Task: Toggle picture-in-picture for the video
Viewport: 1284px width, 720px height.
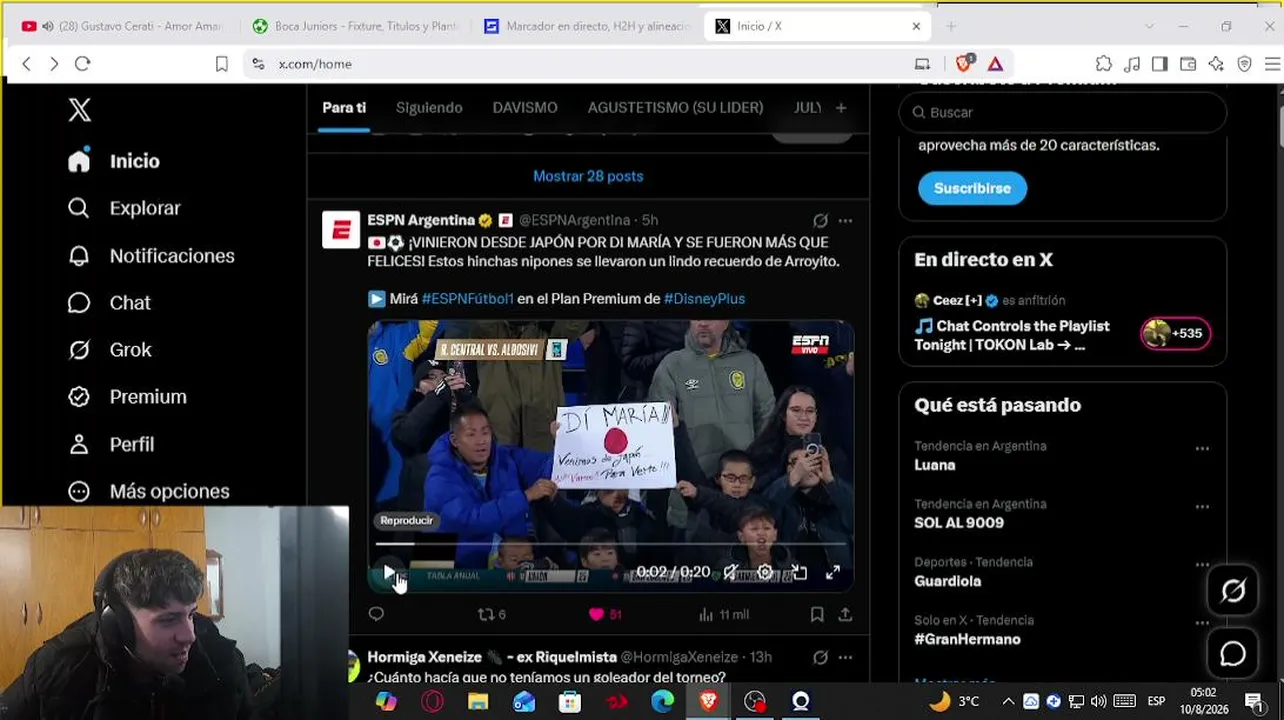Action: (799, 573)
